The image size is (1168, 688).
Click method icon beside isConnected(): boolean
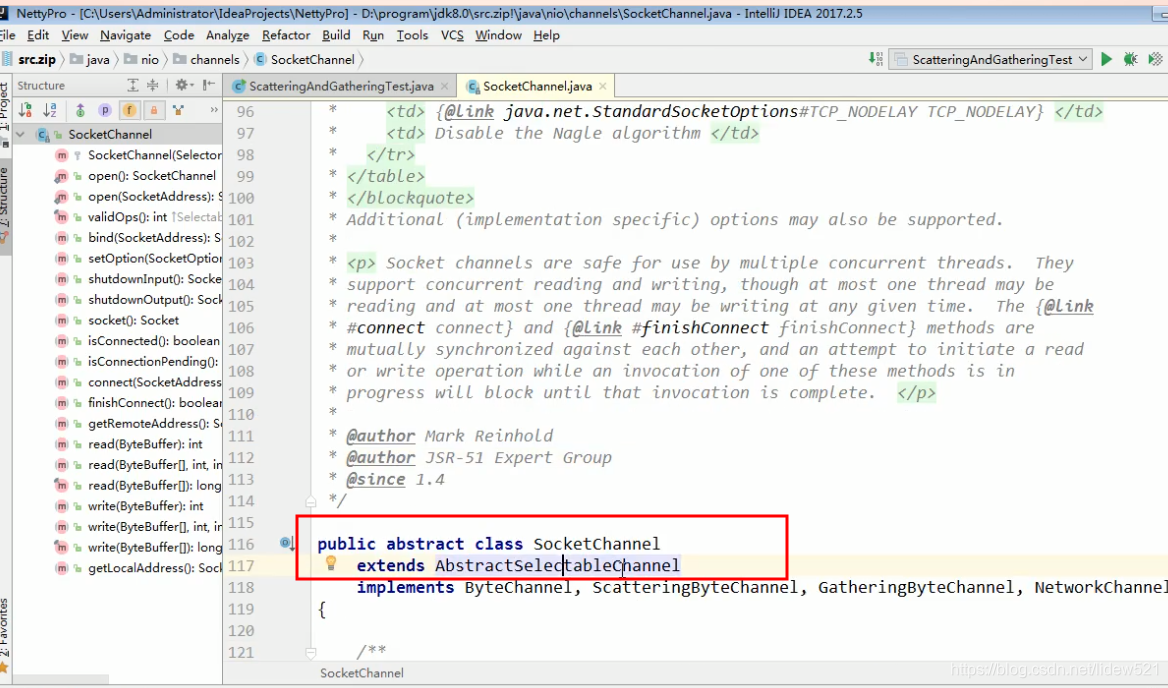62,341
